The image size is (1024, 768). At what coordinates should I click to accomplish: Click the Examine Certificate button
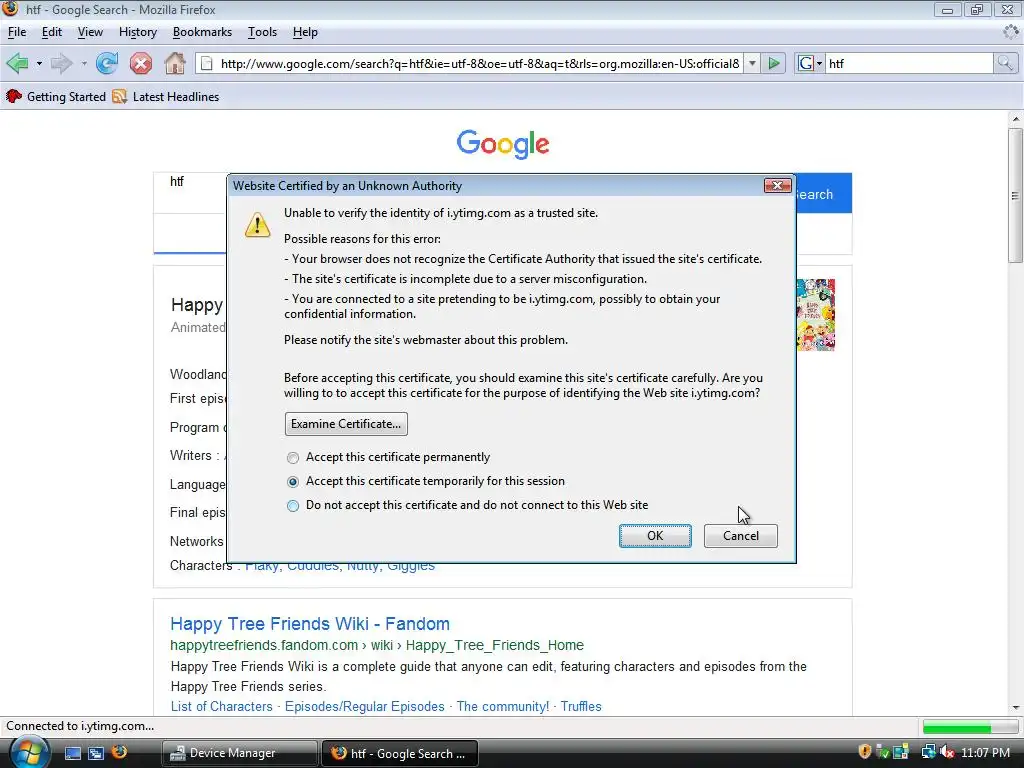tap(346, 424)
